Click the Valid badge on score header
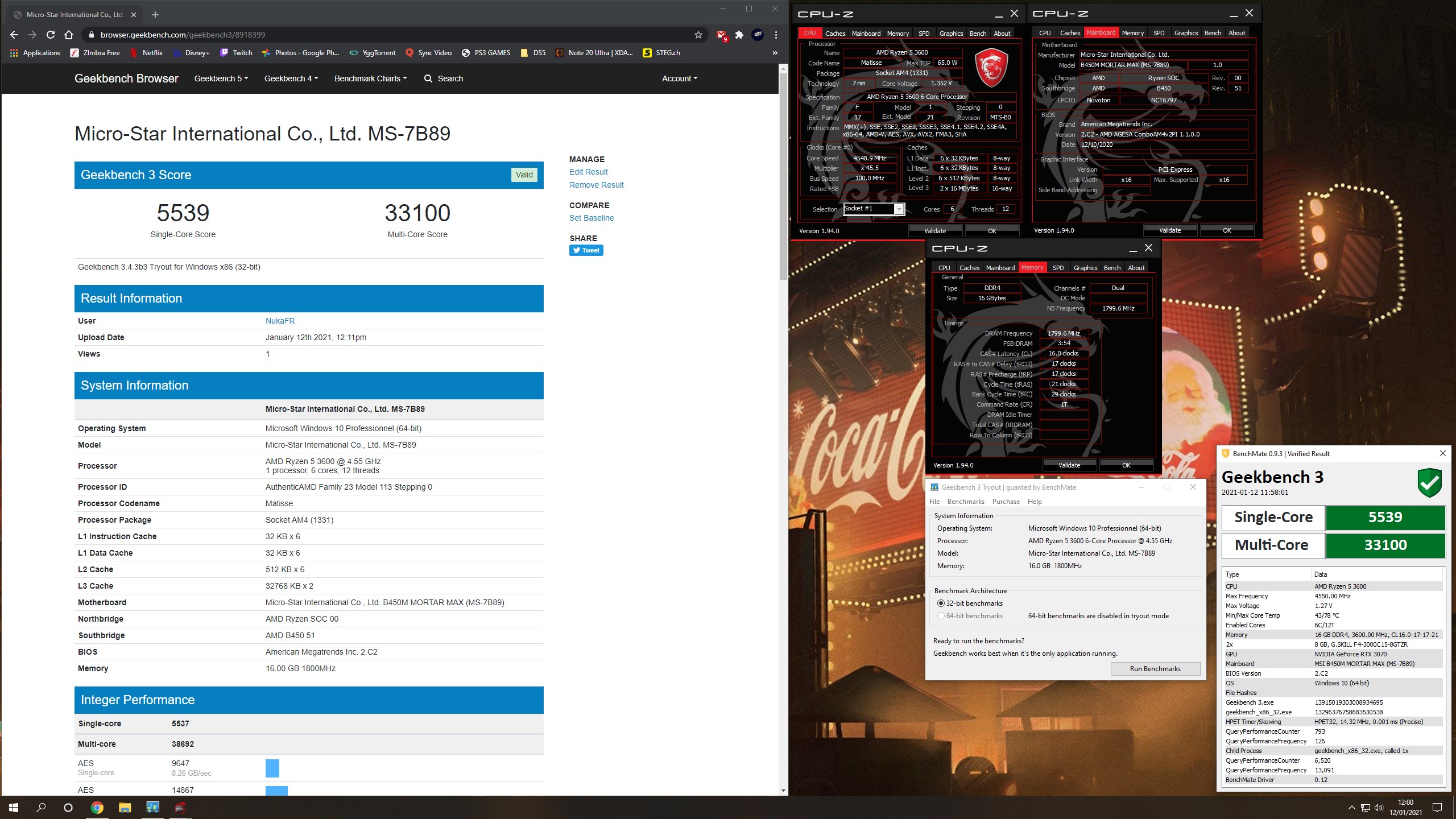Viewport: 1456px width, 819px height. pyautogui.click(x=524, y=175)
